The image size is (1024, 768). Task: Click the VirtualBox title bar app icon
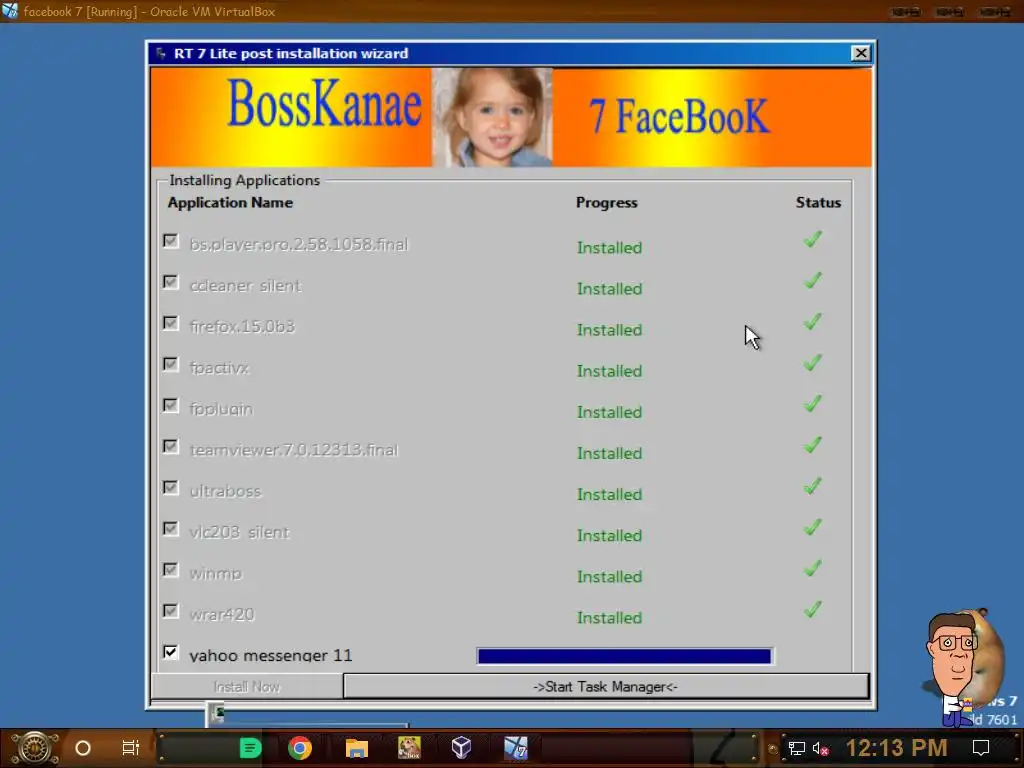tap(10, 11)
